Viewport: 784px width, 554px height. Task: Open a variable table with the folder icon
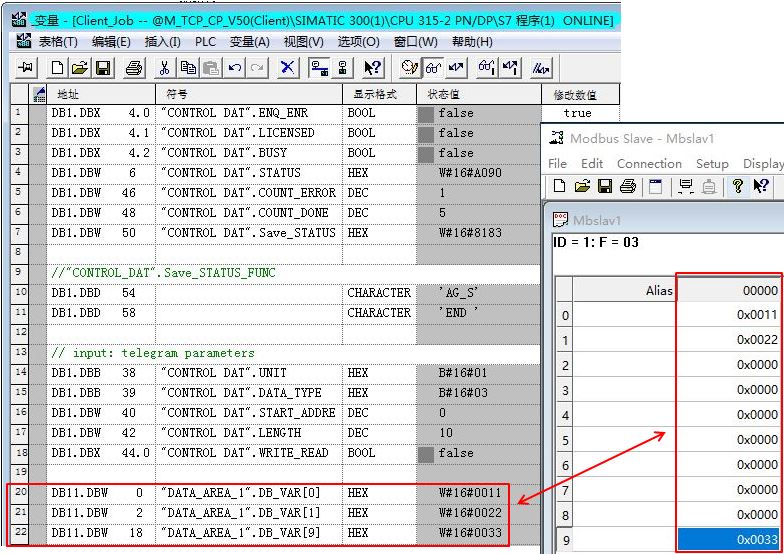click(80, 68)
